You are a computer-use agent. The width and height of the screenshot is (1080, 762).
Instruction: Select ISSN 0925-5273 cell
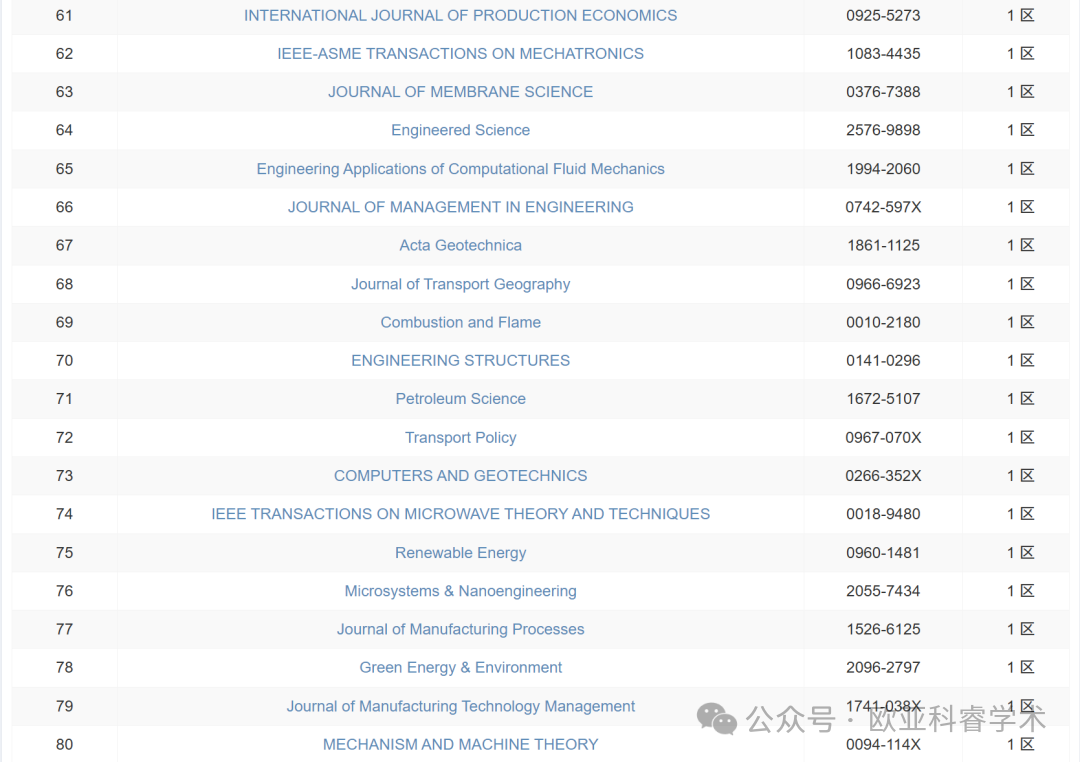pyautogui.click(x=883, y=15)
